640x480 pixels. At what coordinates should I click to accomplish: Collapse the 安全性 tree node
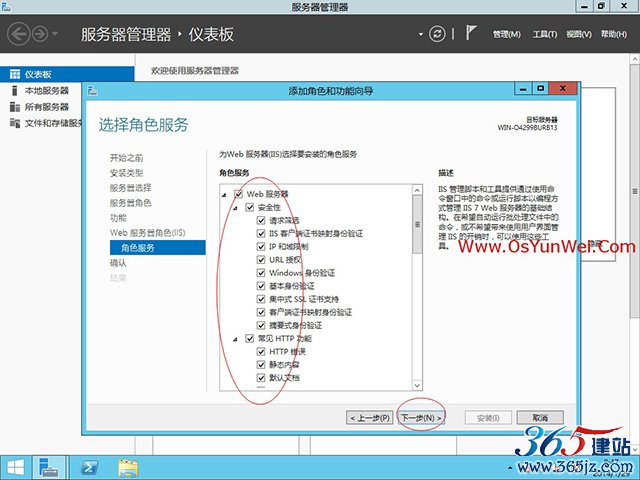click(x=236, y=208)
